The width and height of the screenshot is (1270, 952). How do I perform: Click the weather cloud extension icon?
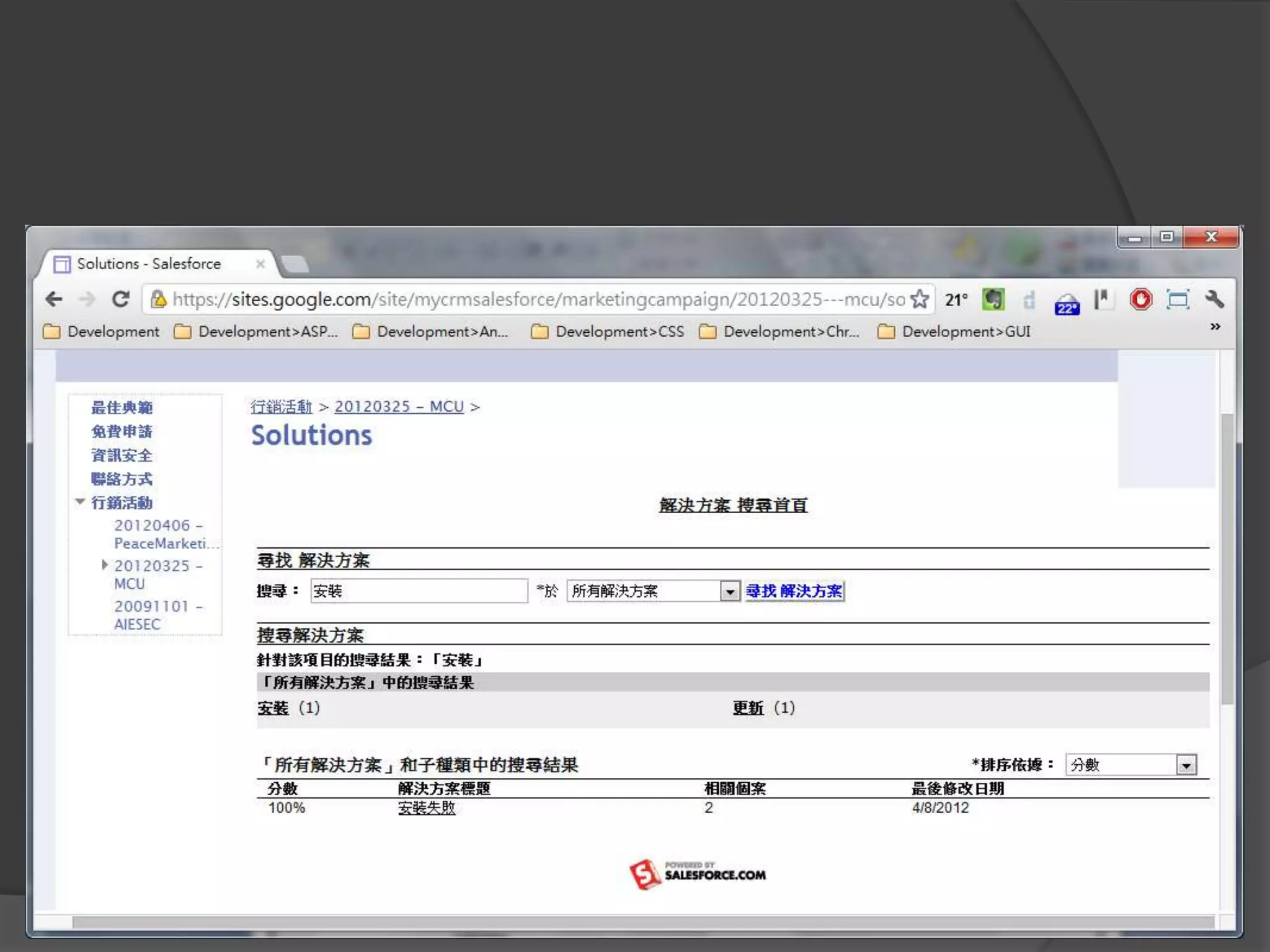pyautogui.click(x=1067, y=304)
